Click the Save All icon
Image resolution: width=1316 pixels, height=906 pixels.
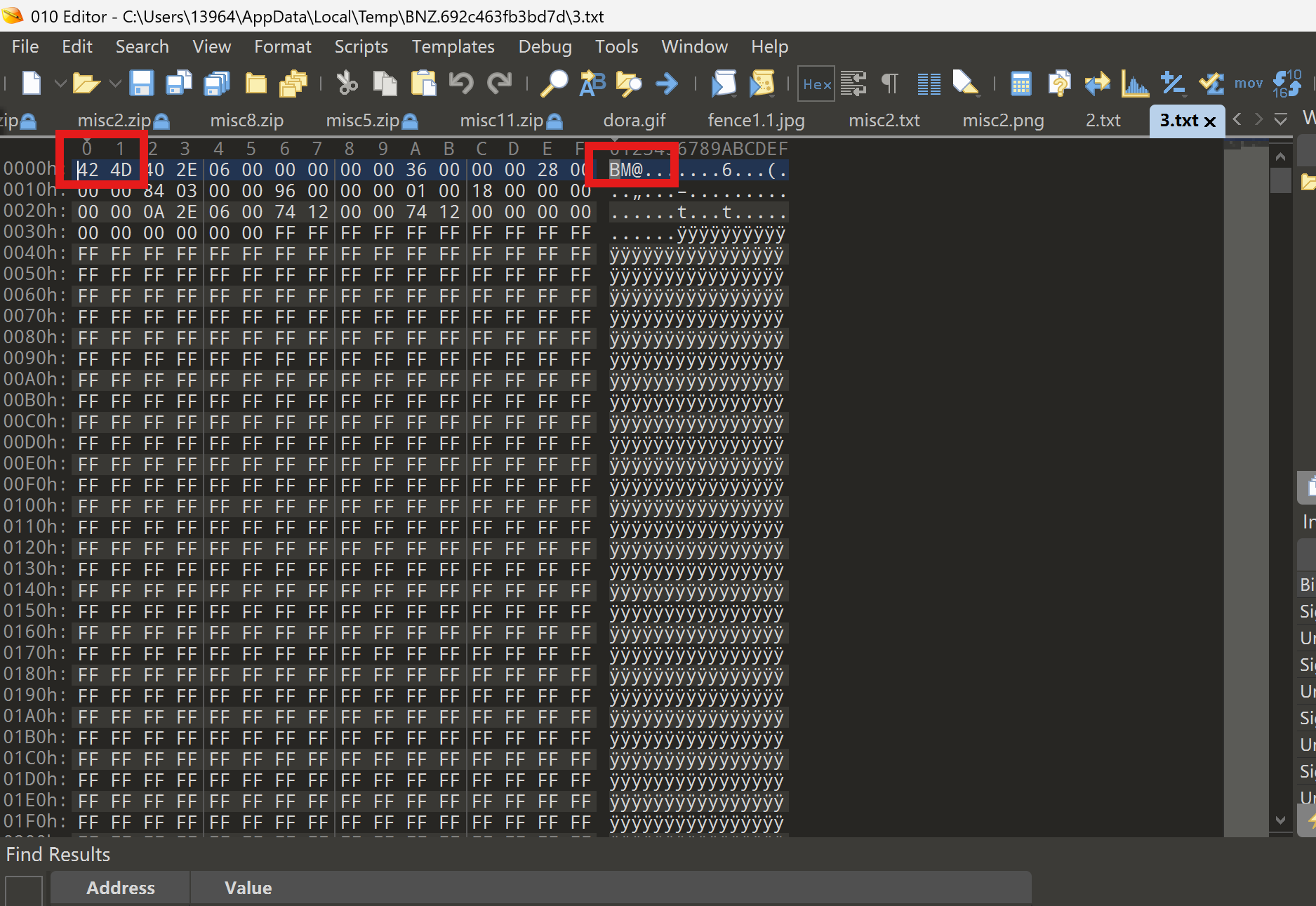(217, 84)
